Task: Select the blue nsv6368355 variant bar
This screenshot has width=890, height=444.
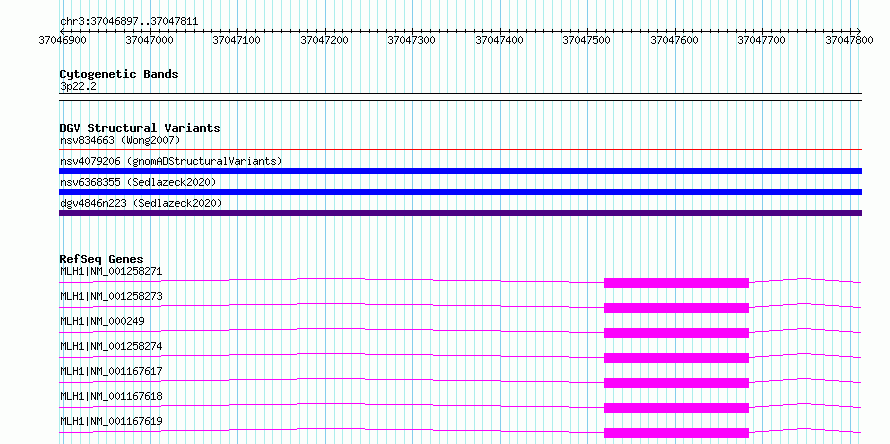Action: coord(460,192)
